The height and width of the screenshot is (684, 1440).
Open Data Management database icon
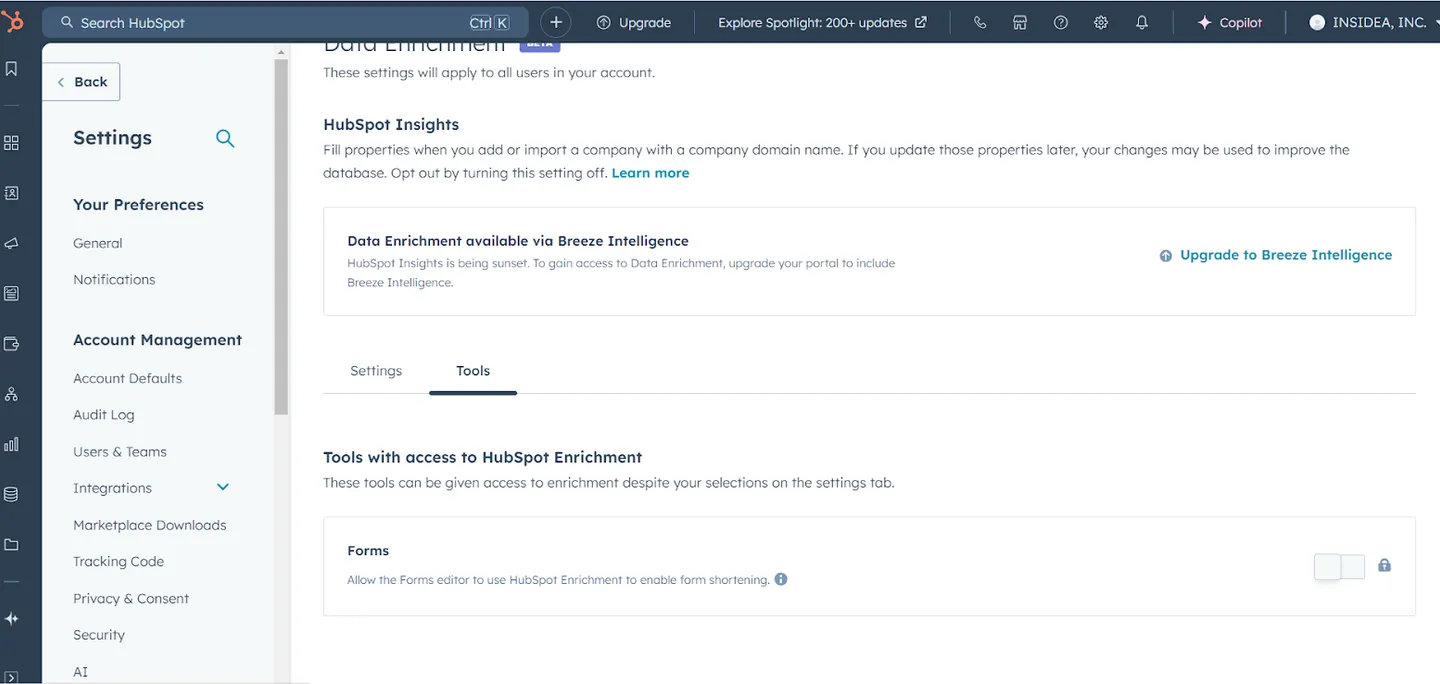tap(12, 494)
